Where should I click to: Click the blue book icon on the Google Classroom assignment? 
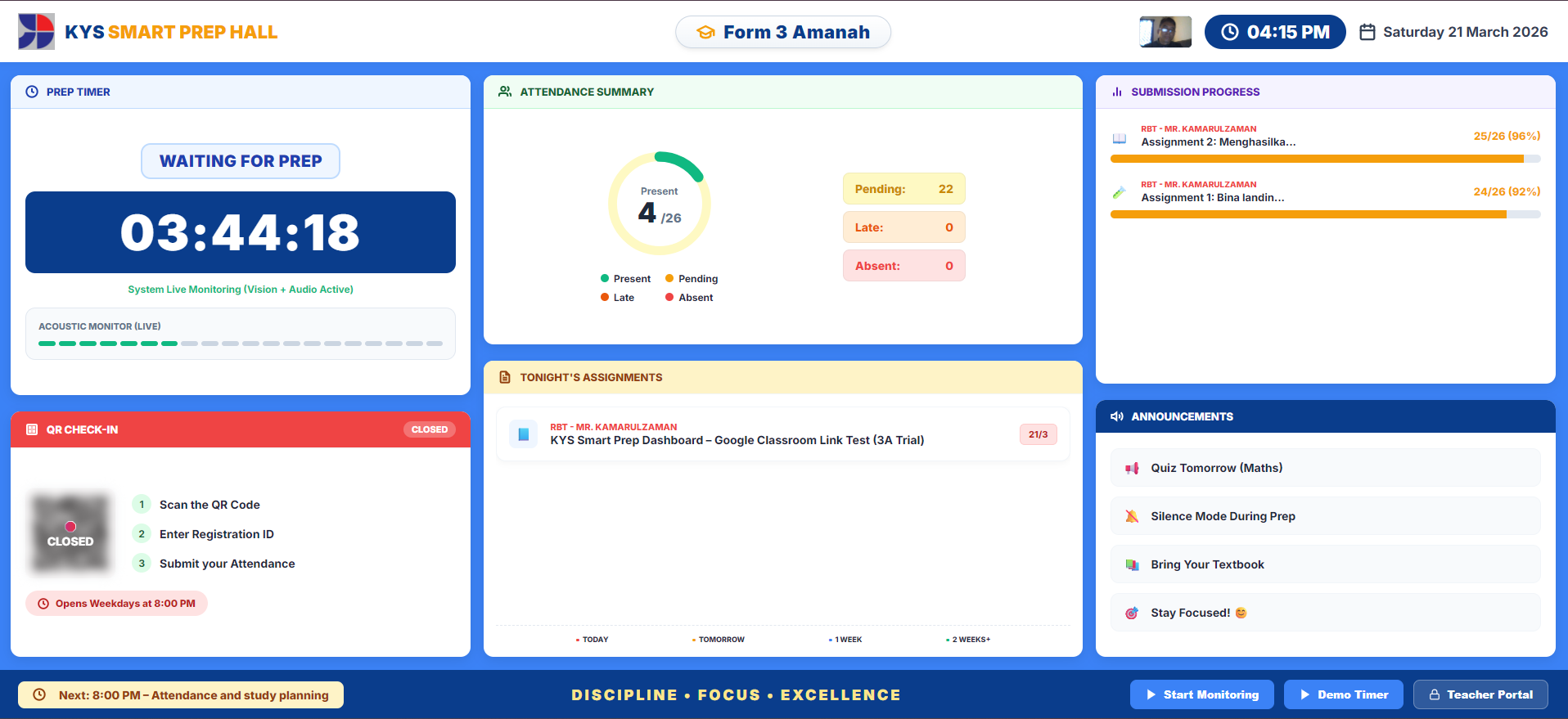[x=524, y=434]
